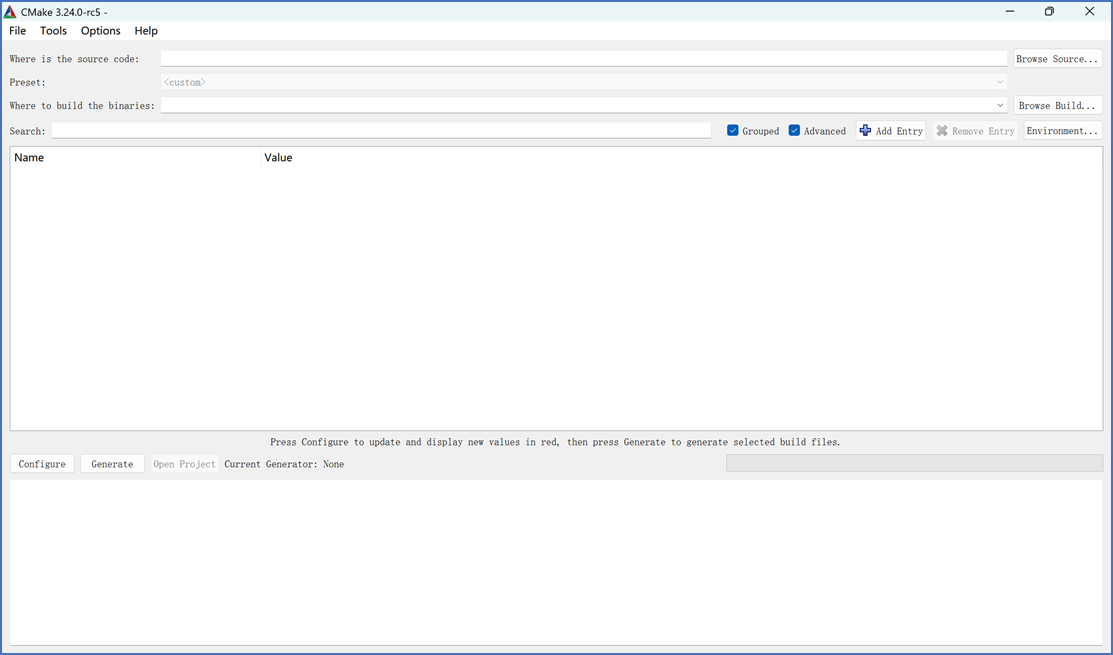Click Browse Build button
Screen dimensions: 1113x655
tap(1057, 106)
